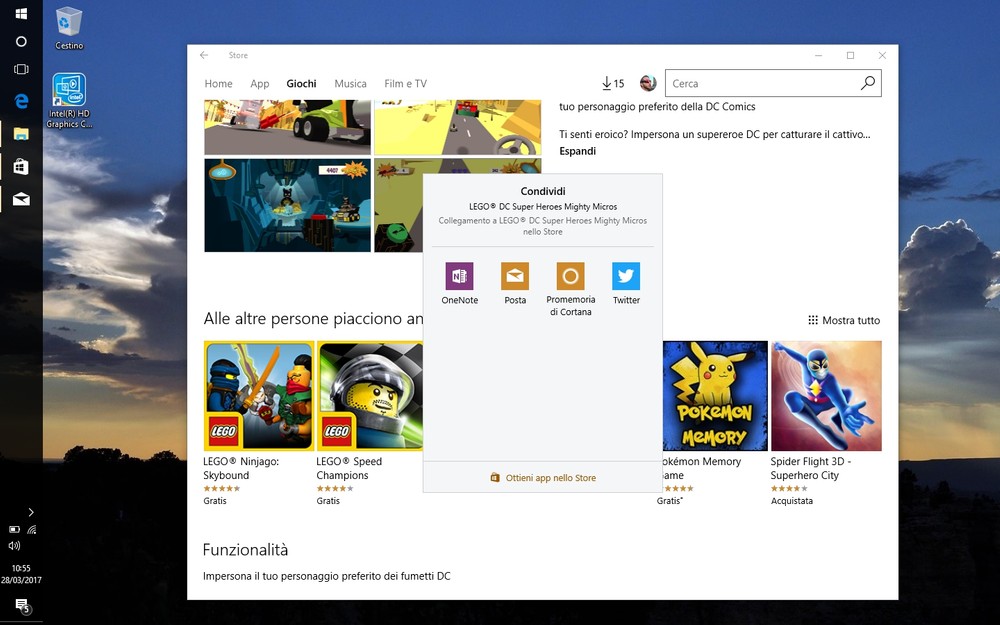Click LEGO Ninjago: Skybound title text
The height and width of the screenshot is (625, 1000).
[241, 468]
